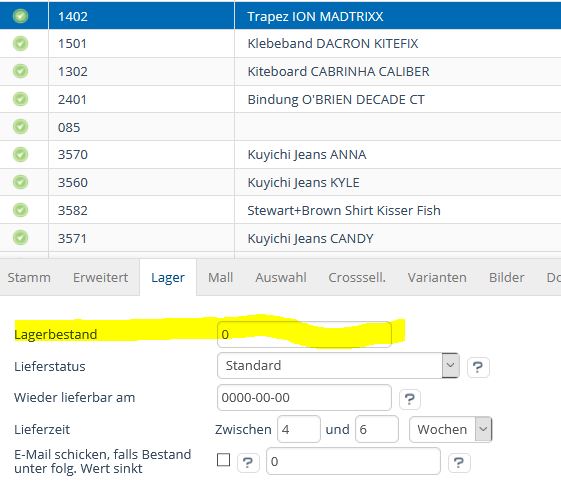Click green status icon for article 085
This screenshot has height=485, width=561.
tap(20, 126)
